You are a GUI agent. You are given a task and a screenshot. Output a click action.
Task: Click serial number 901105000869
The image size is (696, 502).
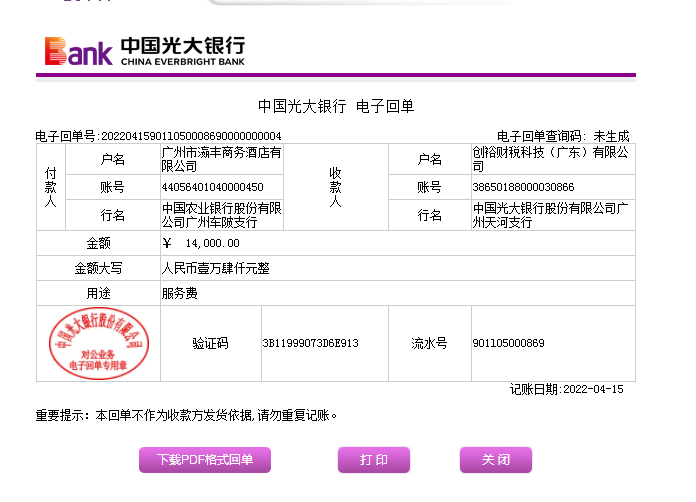pos(508,343)
